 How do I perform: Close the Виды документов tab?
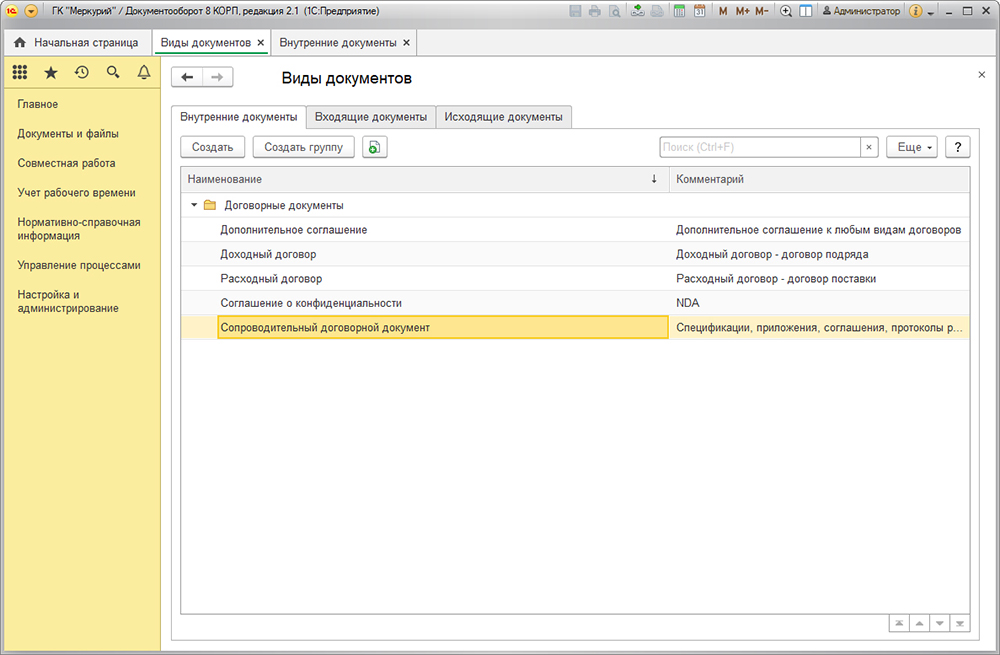261,43
